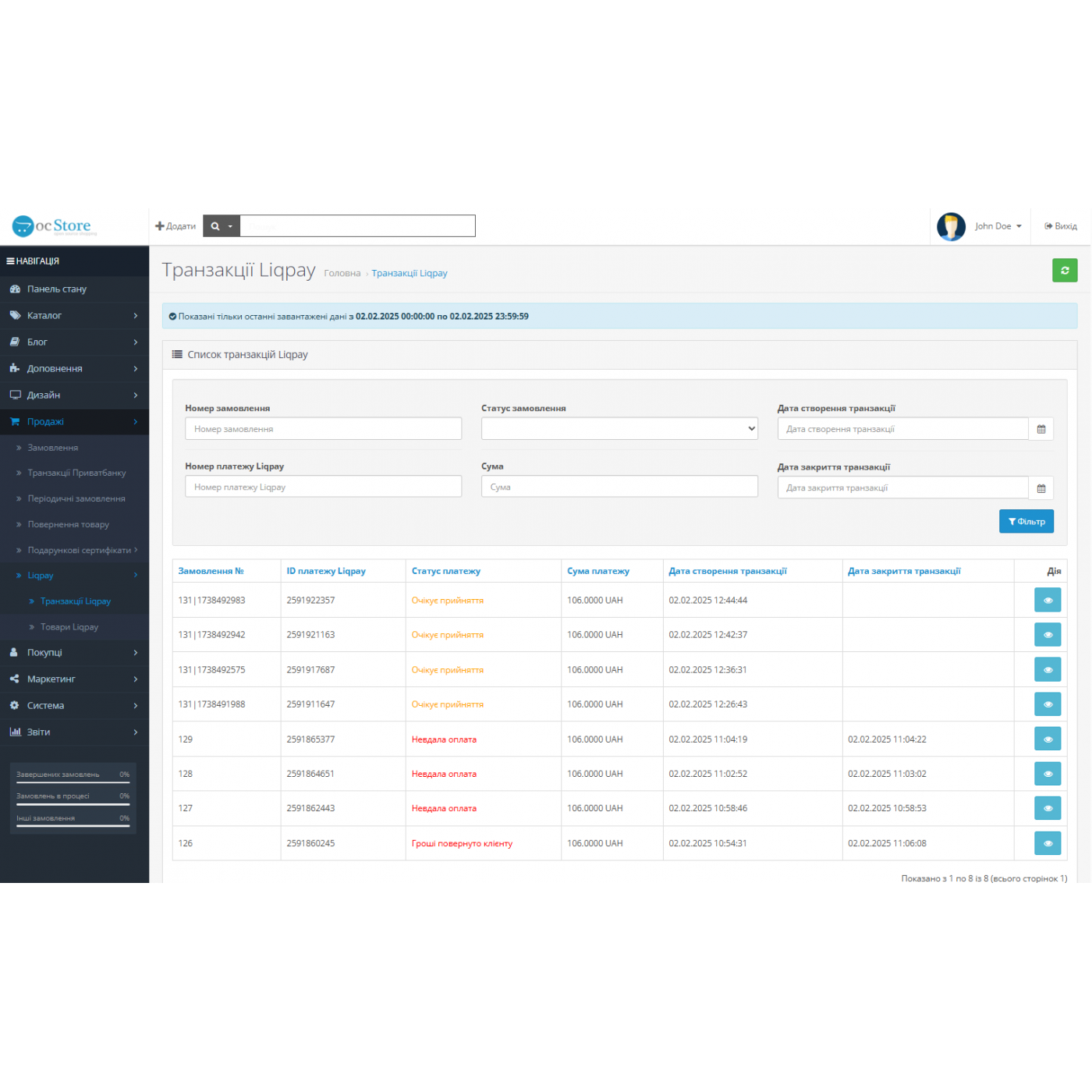Expand the John Doe user menu
The image size is (1092, 1092).
[x=998, y=226]
